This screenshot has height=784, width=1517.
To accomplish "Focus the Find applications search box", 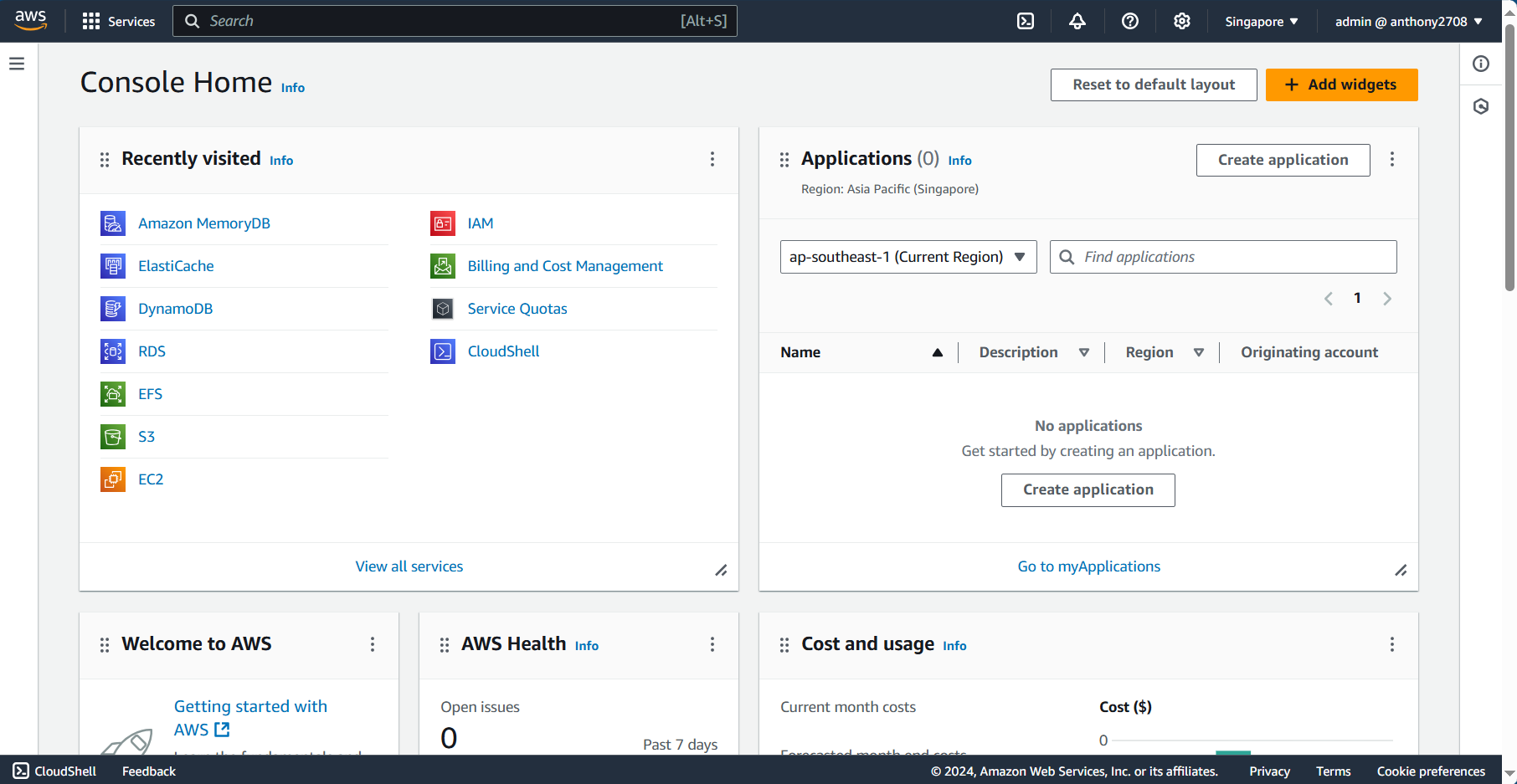I will point(1223,257).
